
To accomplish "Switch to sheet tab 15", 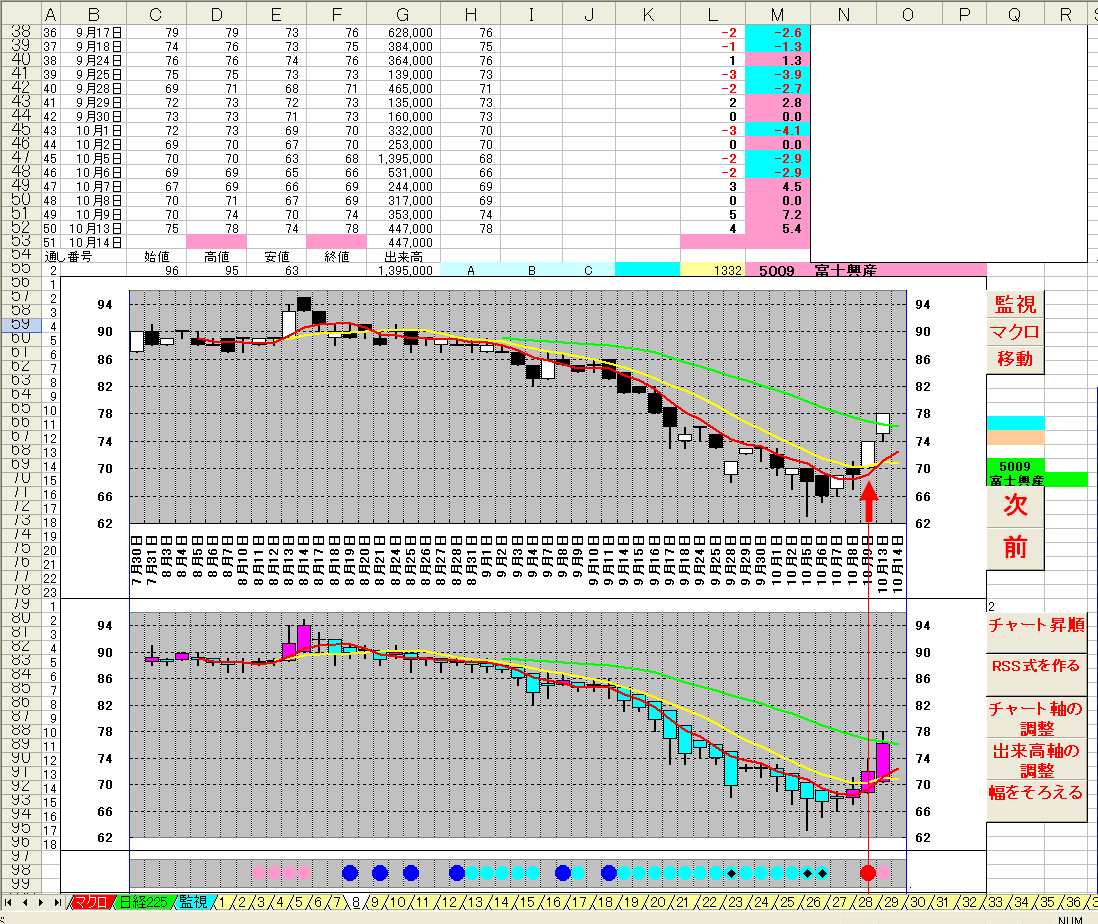I will pos(527,903).
